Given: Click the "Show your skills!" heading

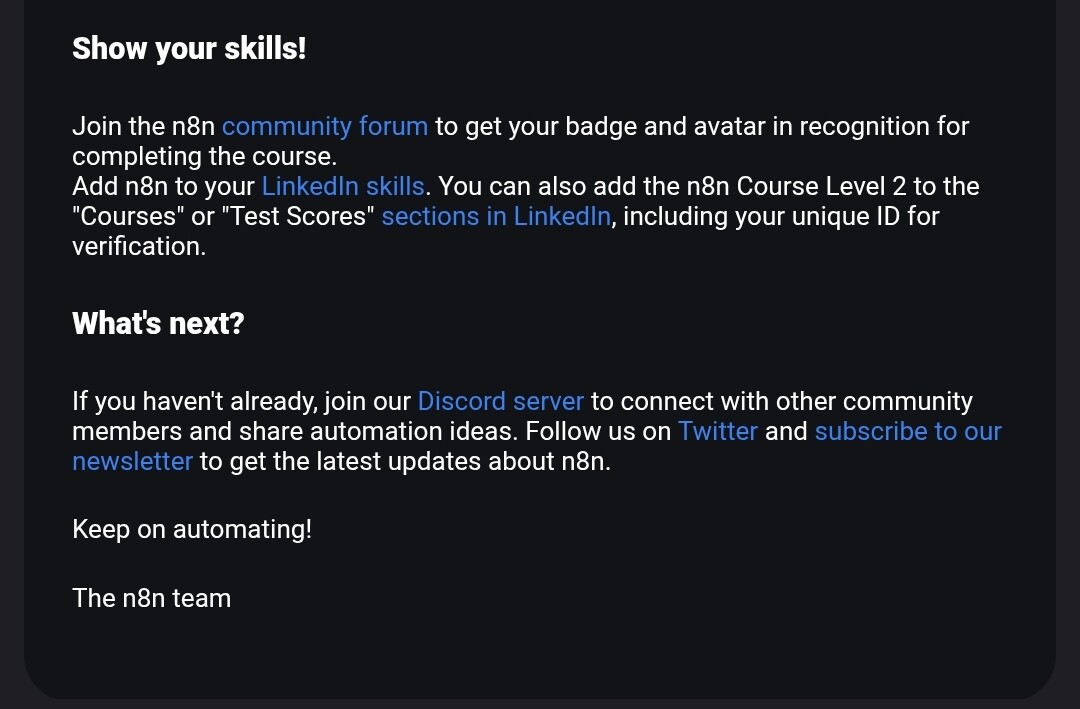Looking at the screenshot, I should 189,48.
